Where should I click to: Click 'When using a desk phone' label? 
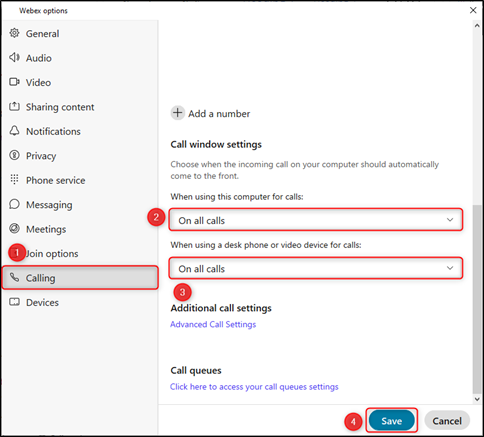click(x=266, y=245)
